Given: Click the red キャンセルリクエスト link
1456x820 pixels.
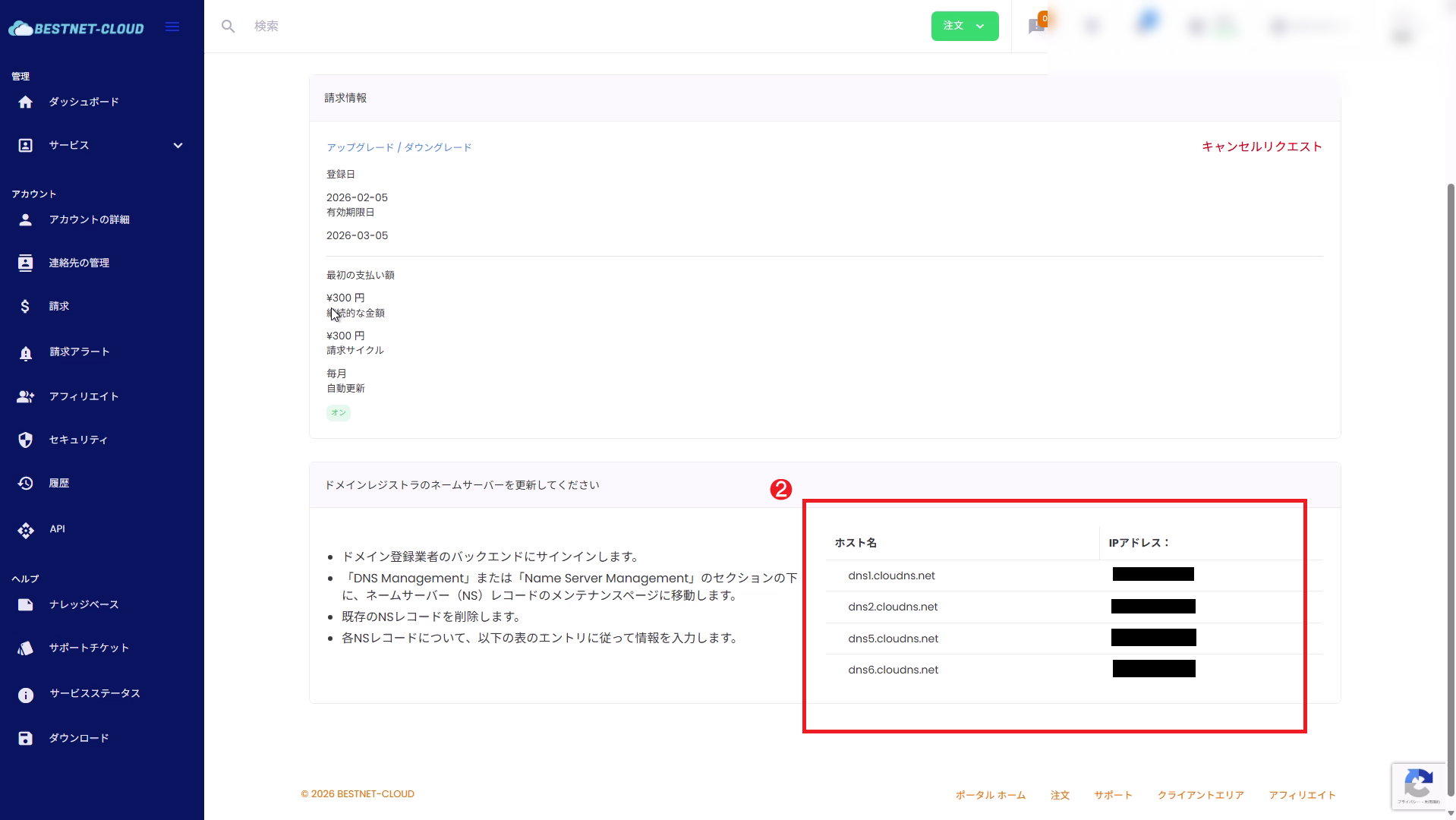Looking at the screenshot, I should point(1261,147).
